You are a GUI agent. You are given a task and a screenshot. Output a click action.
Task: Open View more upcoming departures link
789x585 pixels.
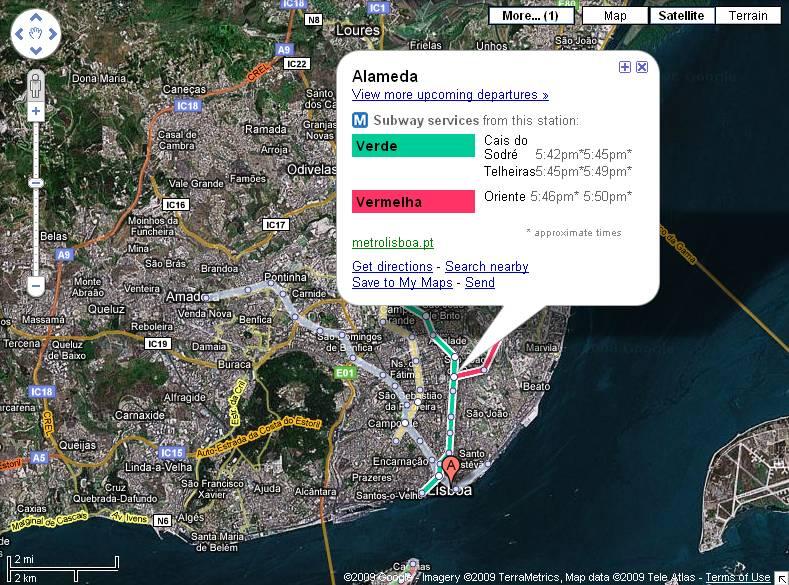[450, 95]
